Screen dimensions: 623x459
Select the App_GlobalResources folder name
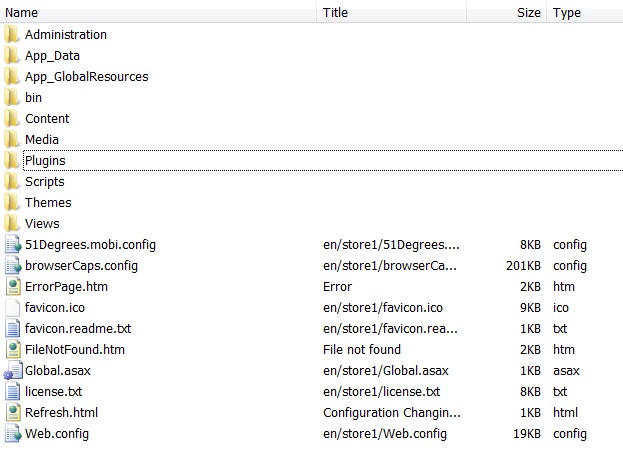87,77
